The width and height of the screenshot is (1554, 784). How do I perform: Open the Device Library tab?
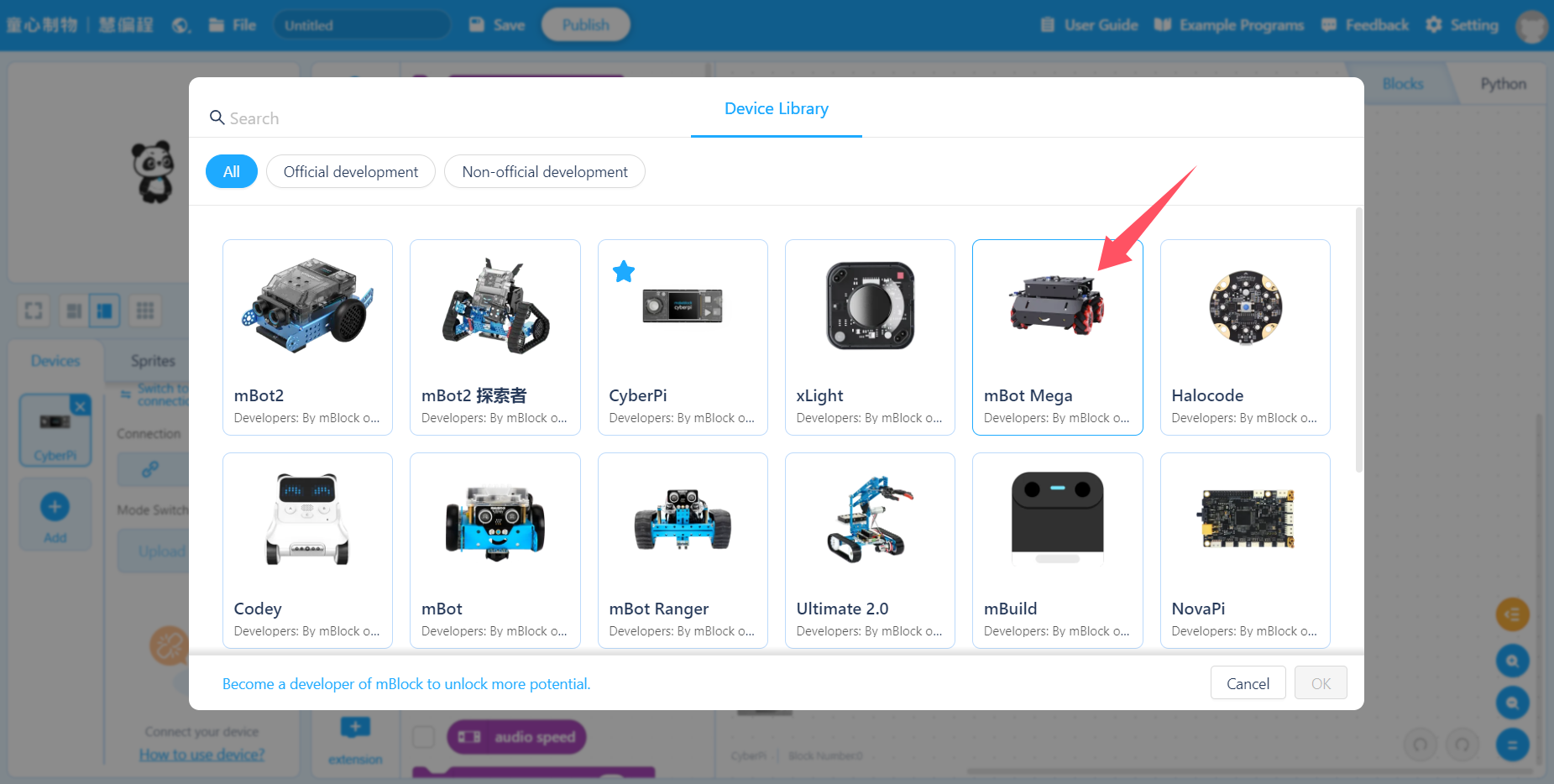777,108
